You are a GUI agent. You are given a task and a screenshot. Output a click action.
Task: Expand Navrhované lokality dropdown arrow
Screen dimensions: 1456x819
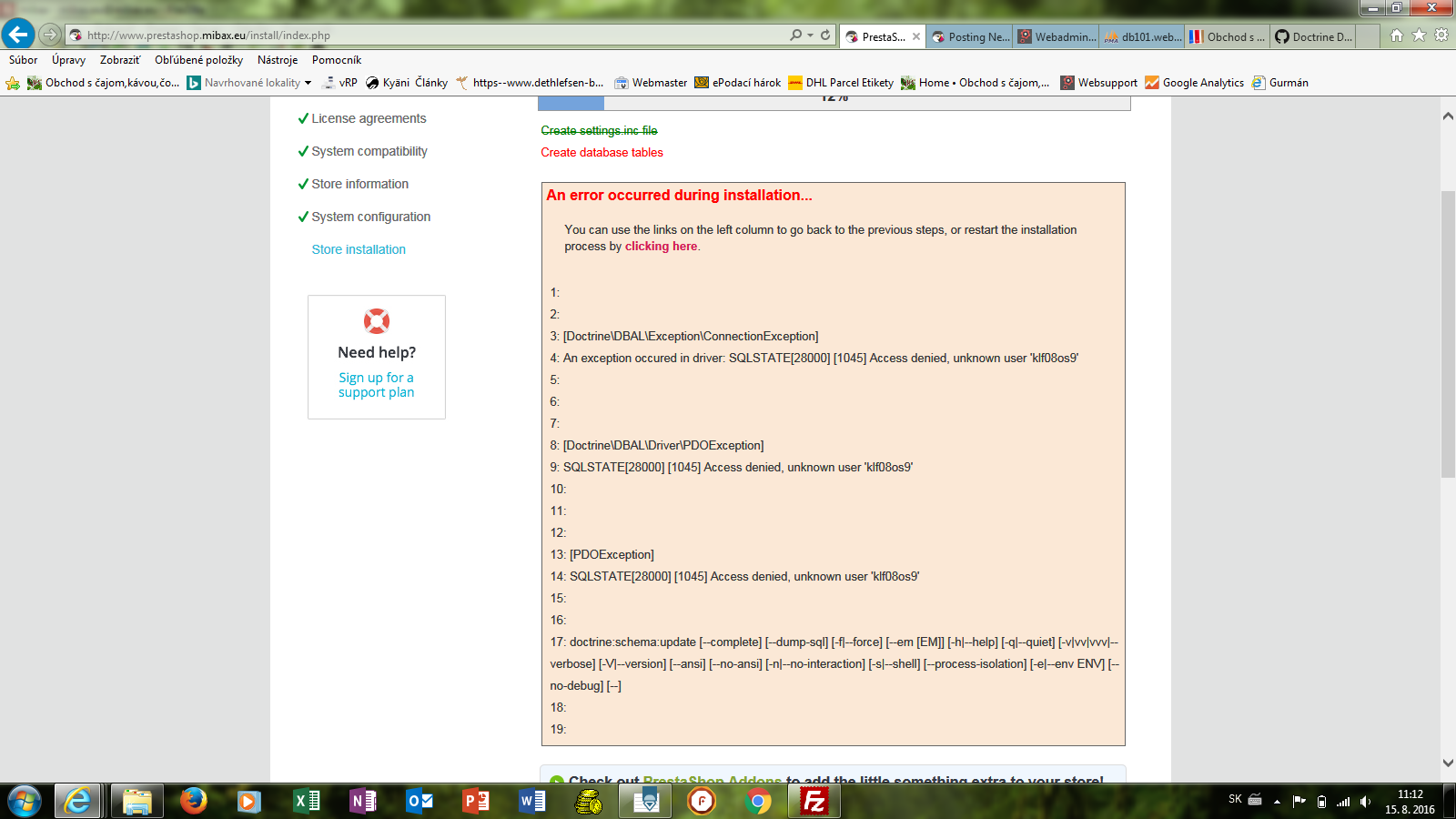click(308, 83)
